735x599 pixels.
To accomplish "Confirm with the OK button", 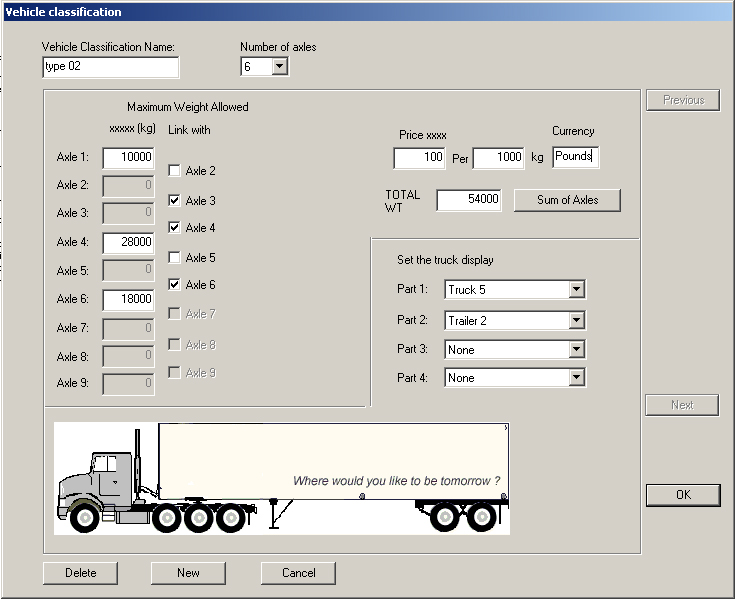I will pos(683,495).
